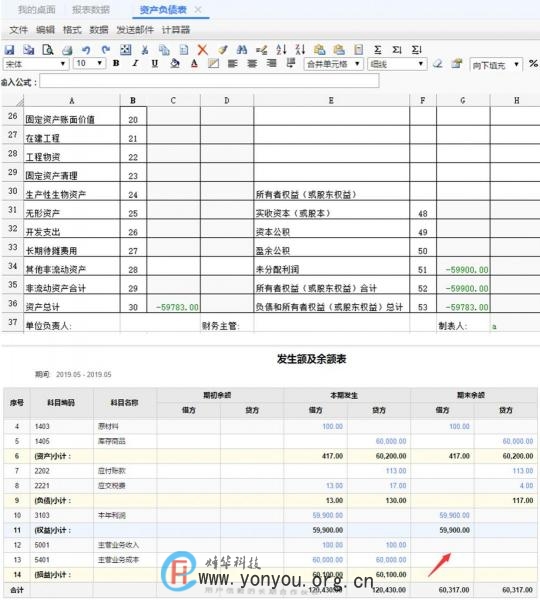
Task: Switch to the 报表数据 tab
Action: (x=91, y=10)
